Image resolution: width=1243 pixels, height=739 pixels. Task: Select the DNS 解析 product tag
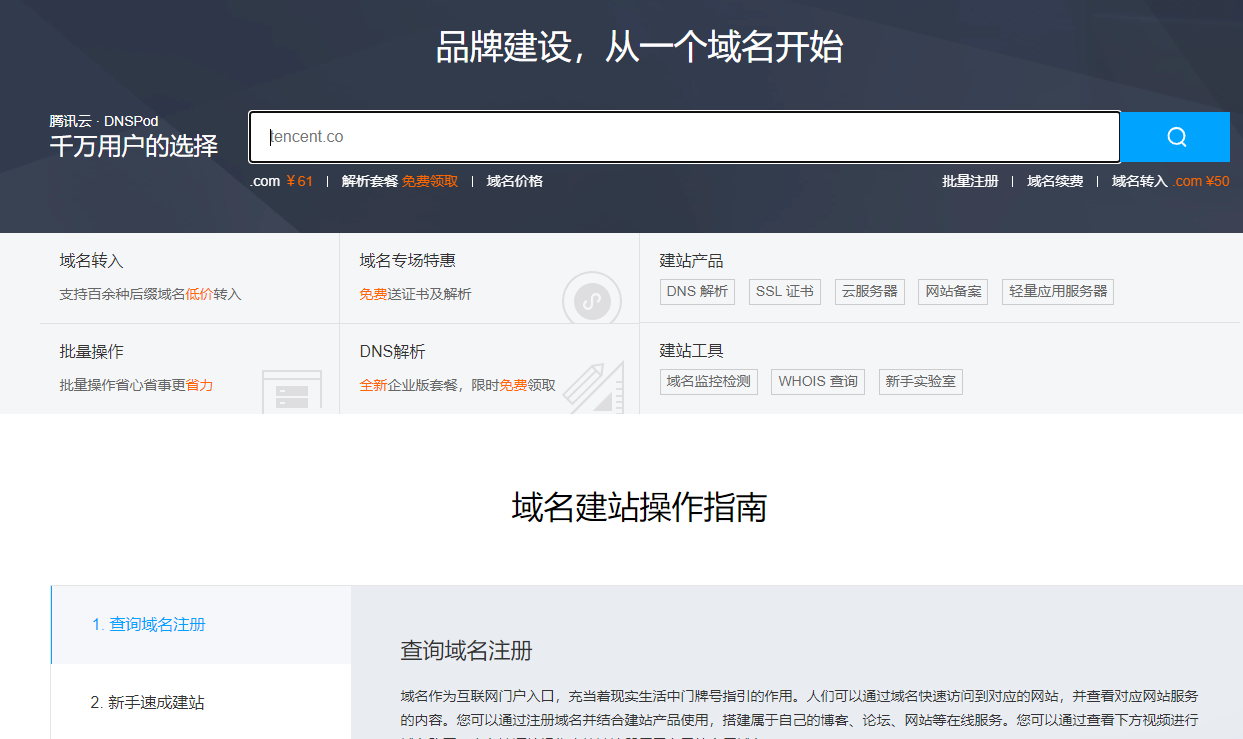click(x=697, y=292)
